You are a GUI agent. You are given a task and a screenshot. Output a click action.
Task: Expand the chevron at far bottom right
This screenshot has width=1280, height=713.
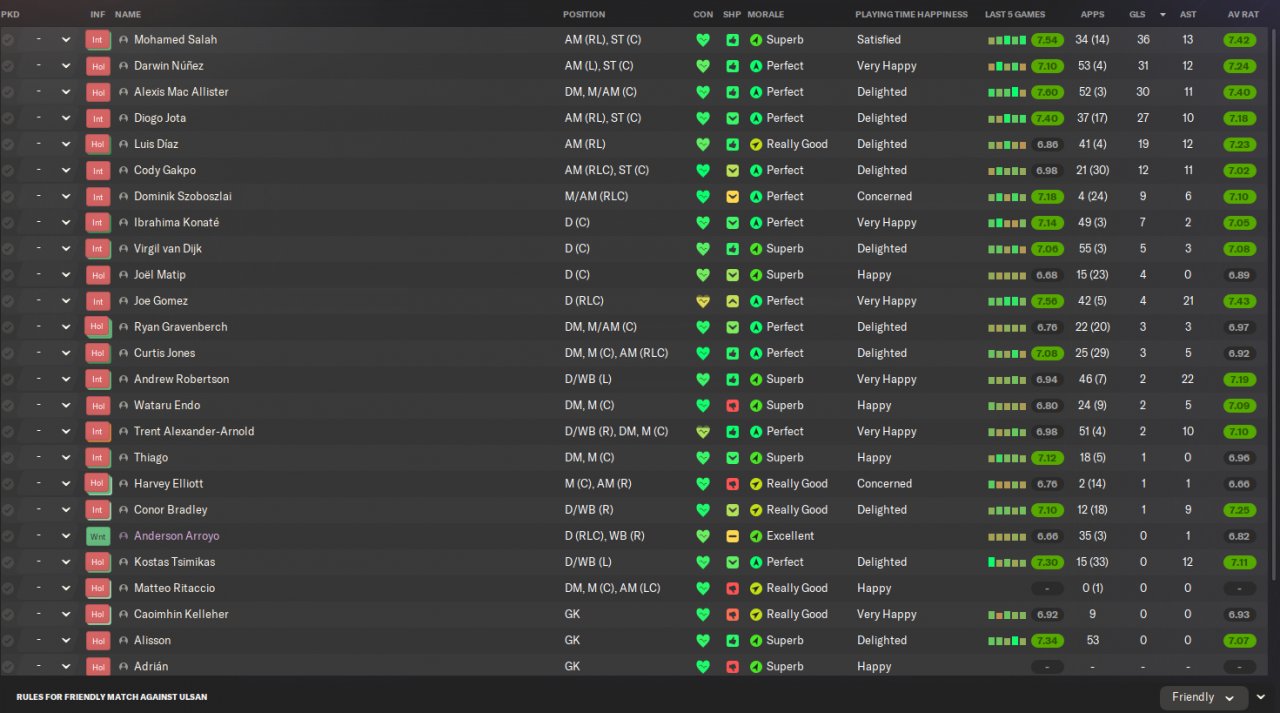(1261, 697)
